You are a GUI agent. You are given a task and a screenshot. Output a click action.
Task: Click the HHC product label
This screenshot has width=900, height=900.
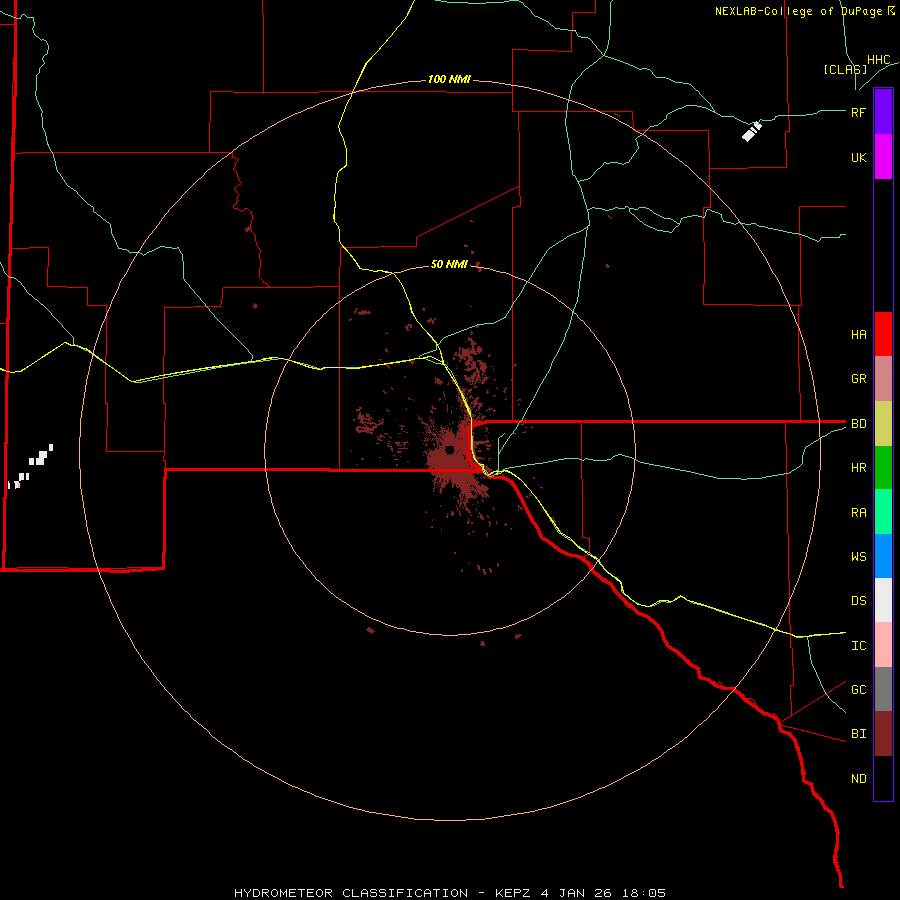[x=878, y=60]
